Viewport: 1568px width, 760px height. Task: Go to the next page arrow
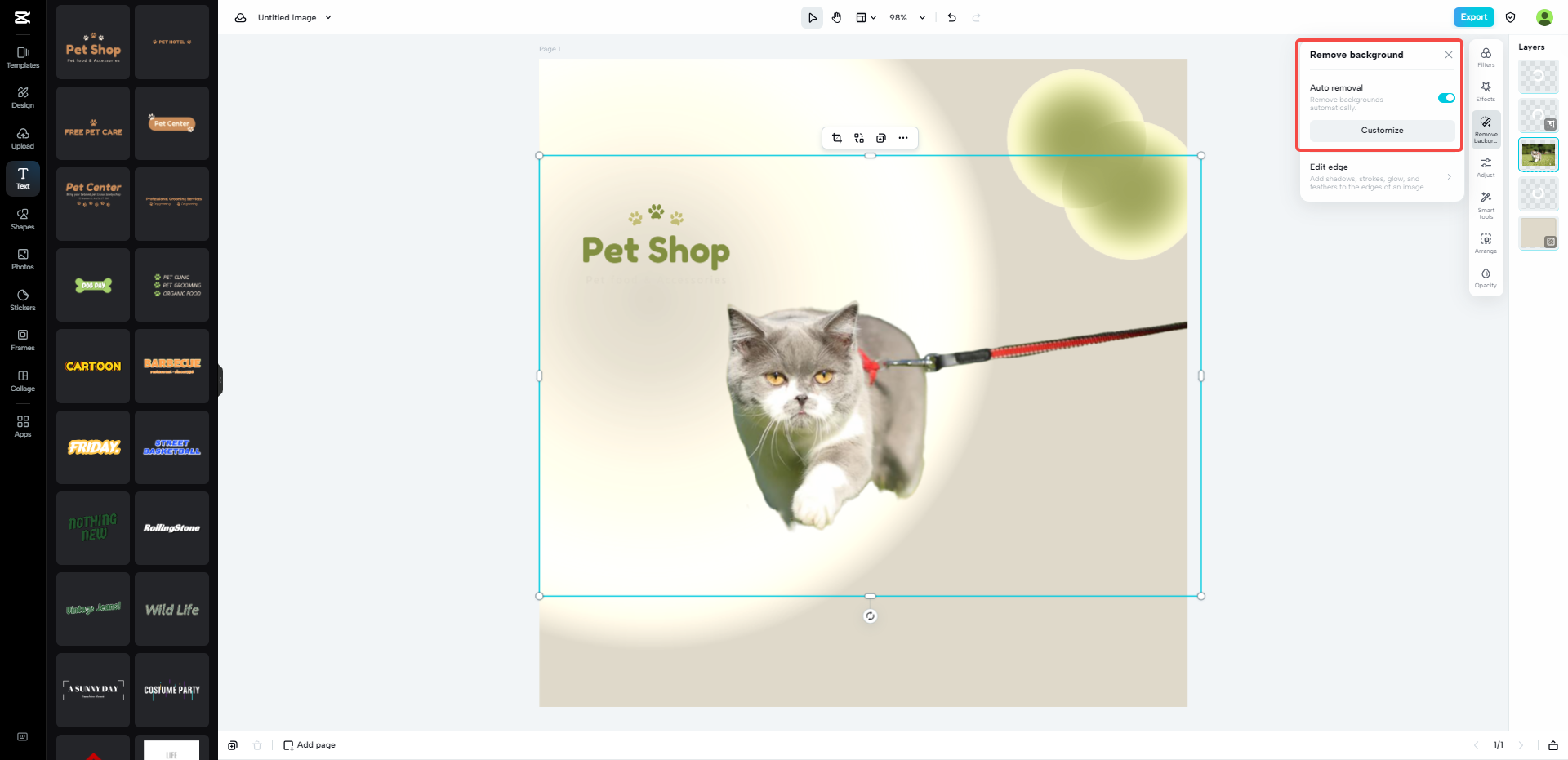click(1521, 745)
